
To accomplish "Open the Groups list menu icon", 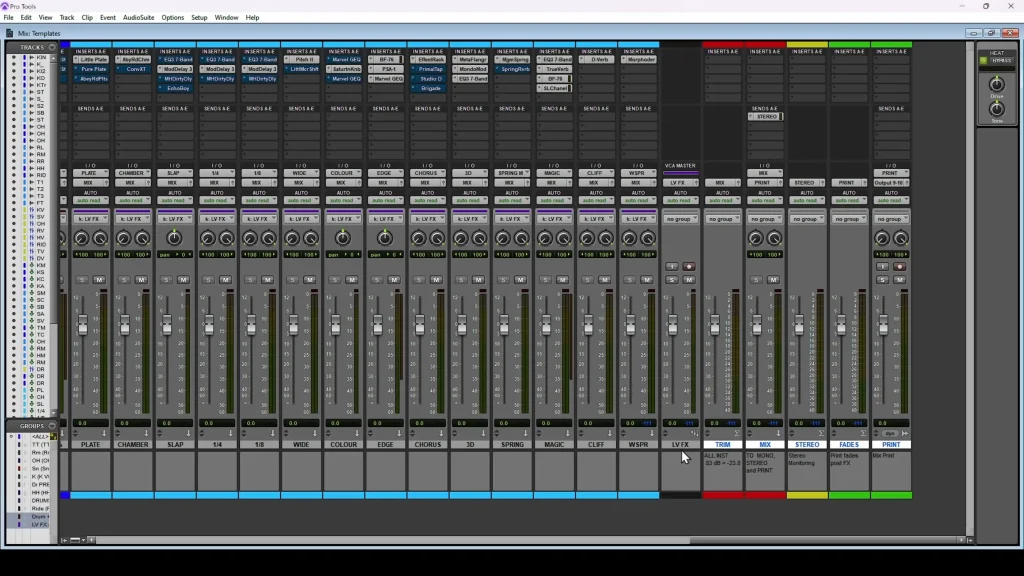I will [52, 426].
